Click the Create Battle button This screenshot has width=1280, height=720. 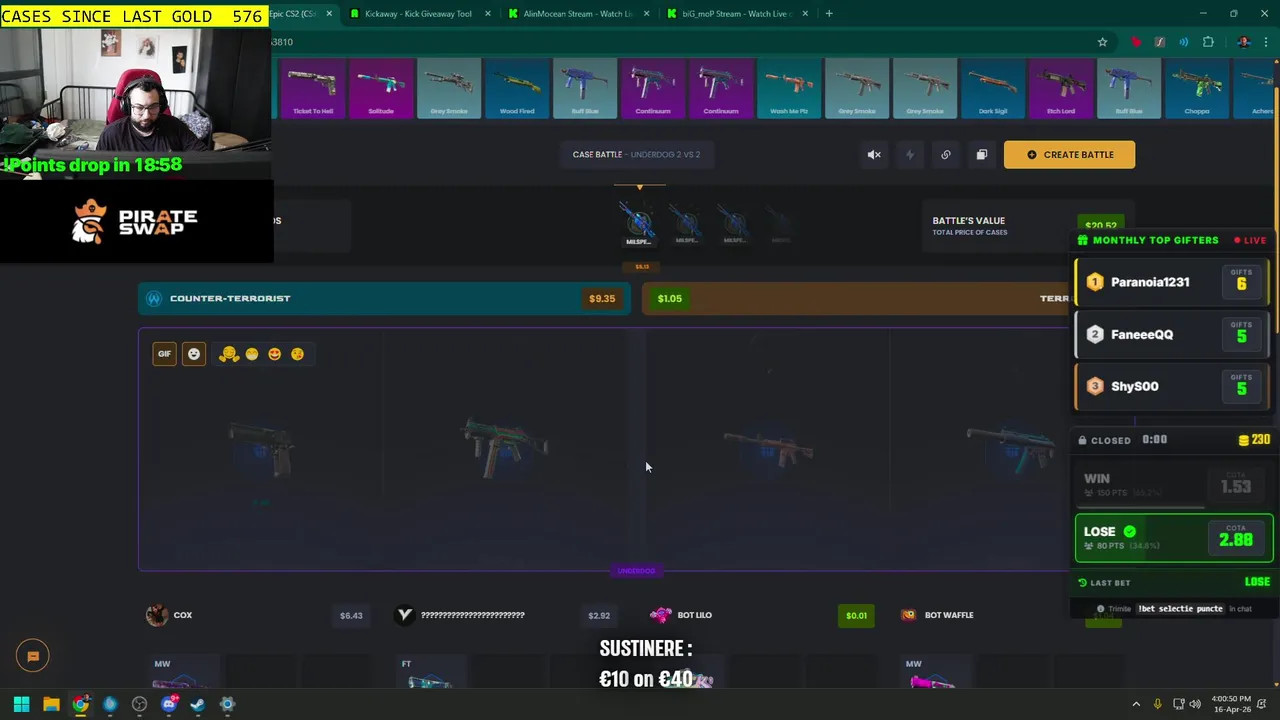coord(1069,155)
